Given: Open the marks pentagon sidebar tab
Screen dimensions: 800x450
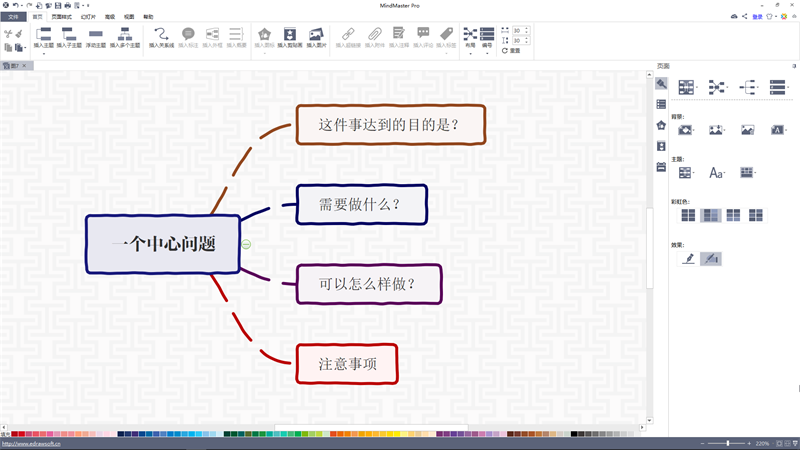Looking at the screenshot, I should point(661,125).
